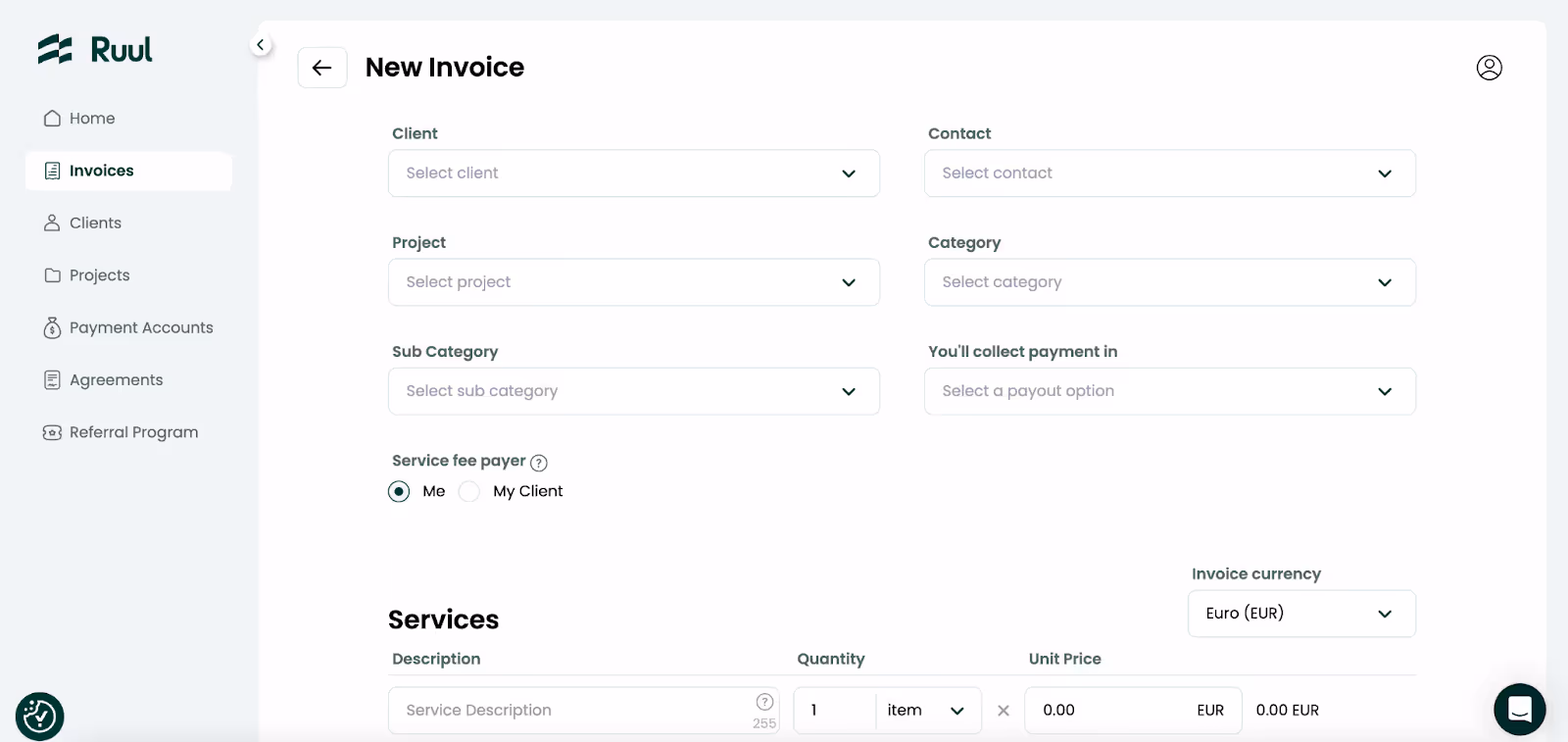This screenshot has width=1568, height=742.
Task: Click the Referral Program ticket icon
Action: (x=53, y=432)
